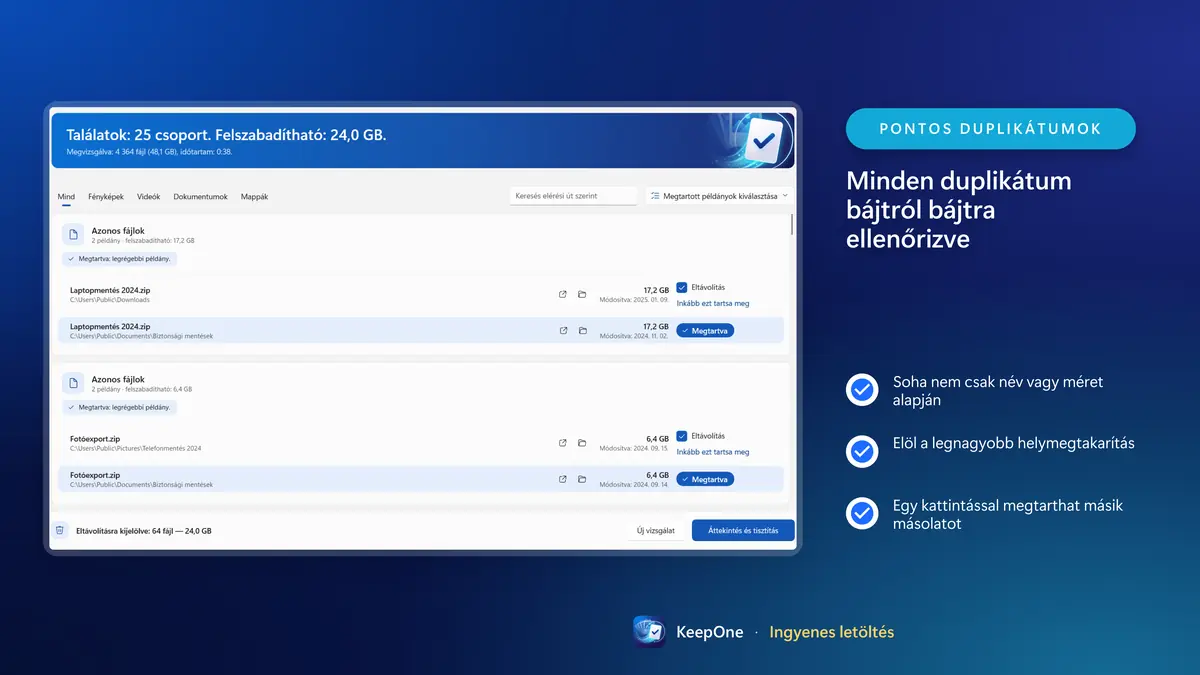Open Fotóexport.zip from Biztonsági mentések row
This screenshot has height=675, width=1200.
563,479
